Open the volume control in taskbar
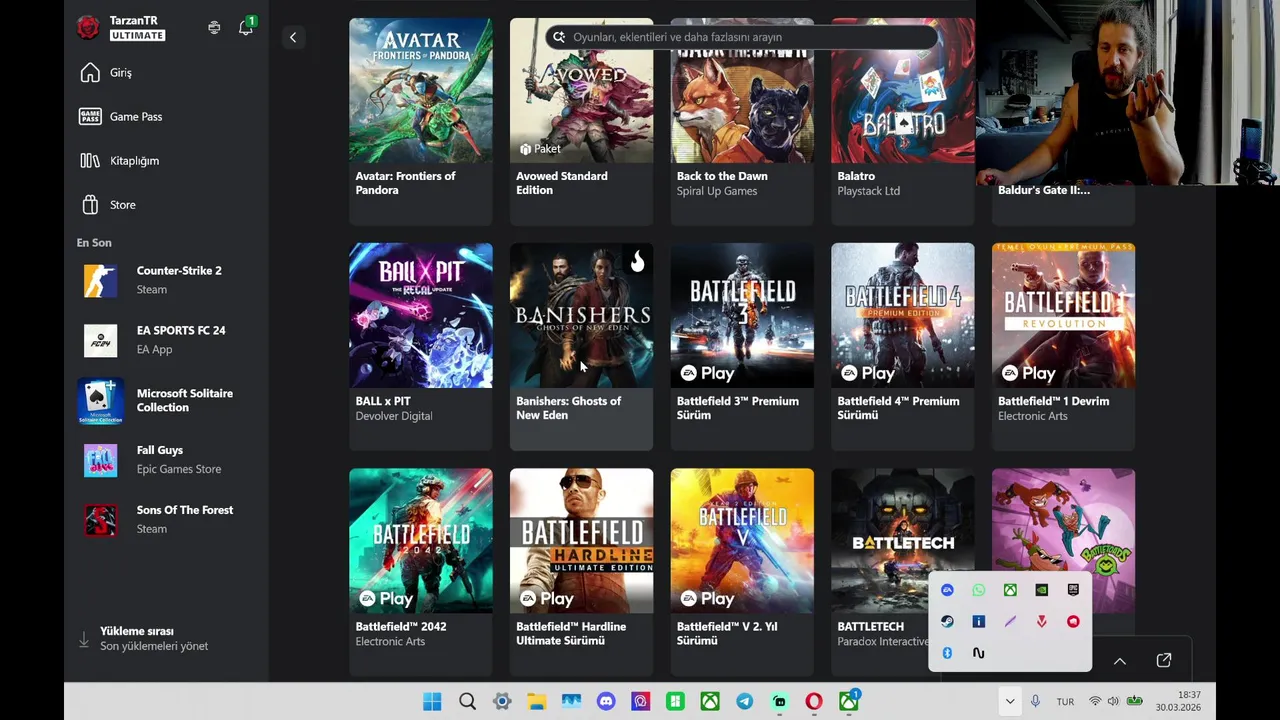Screen dimensions: 1280x720 (1113, 701)
